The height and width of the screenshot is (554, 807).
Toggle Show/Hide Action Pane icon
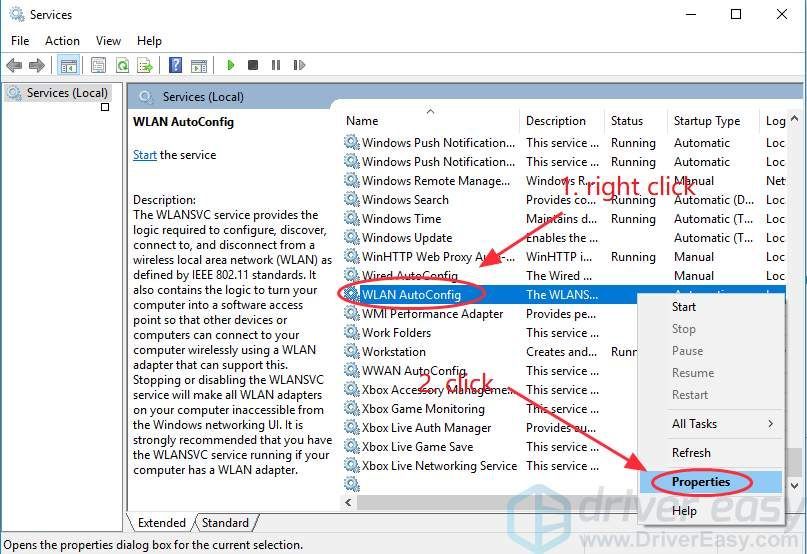[x=199, y=65]
